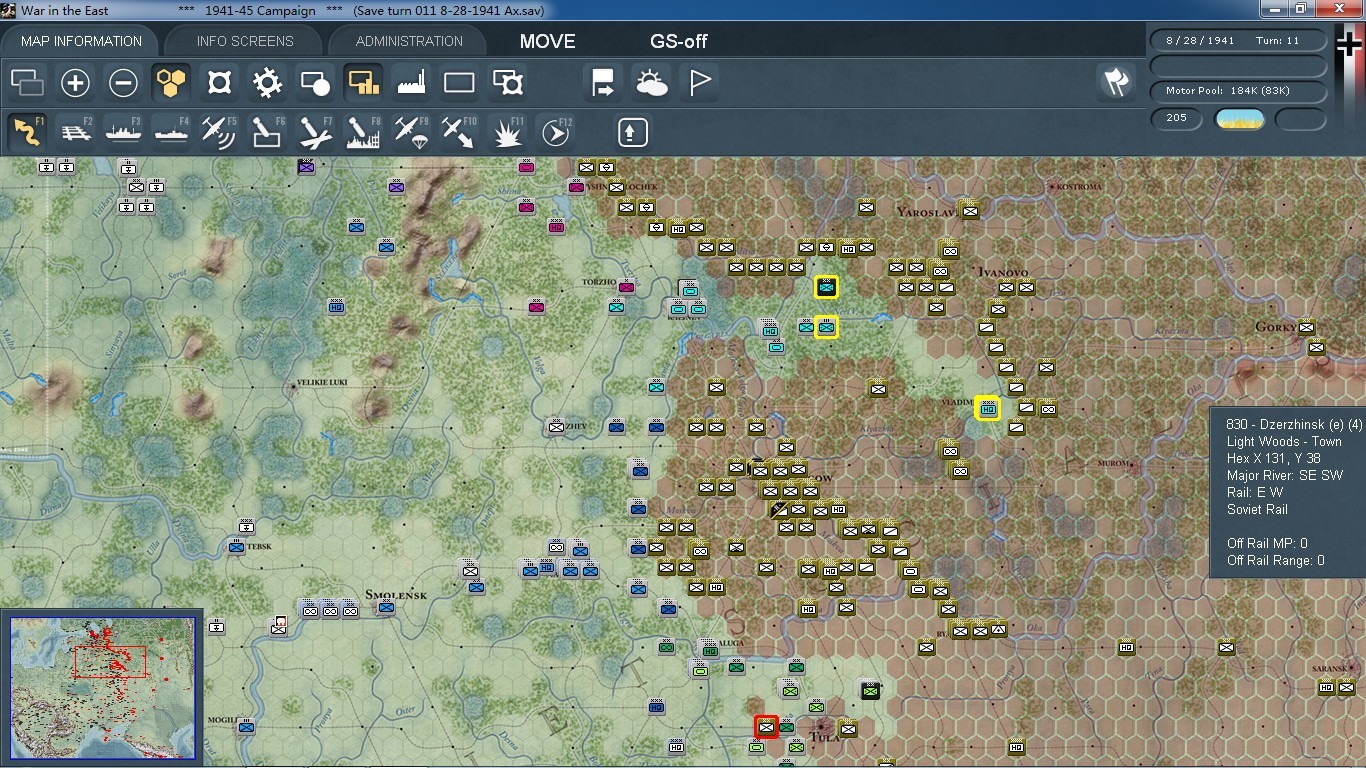Click the clear weather sky indicator pill
The height and width of the screenshot is (768, 1366).
[1239, 119]
